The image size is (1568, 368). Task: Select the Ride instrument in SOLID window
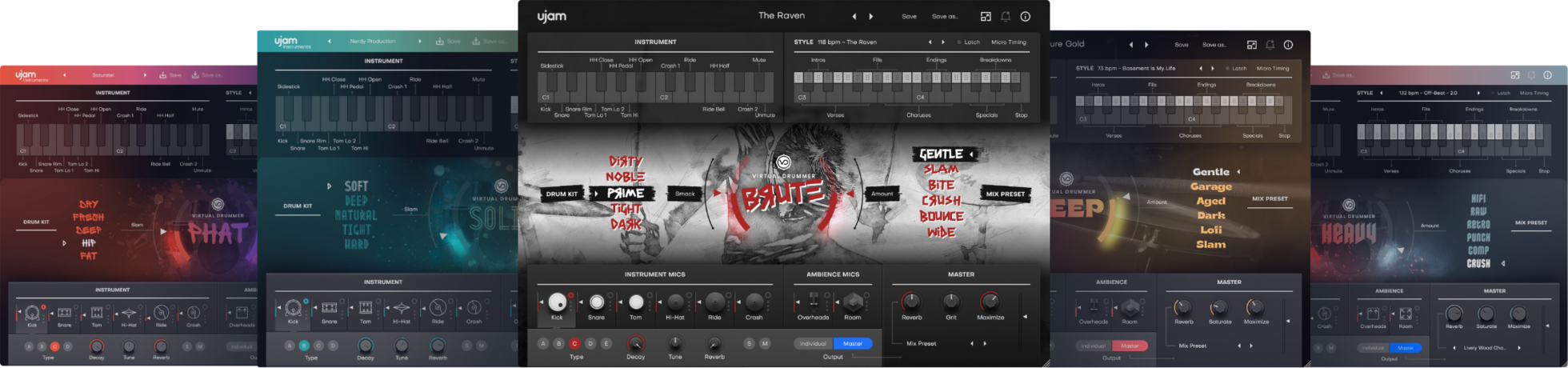[x=438, y=307]
